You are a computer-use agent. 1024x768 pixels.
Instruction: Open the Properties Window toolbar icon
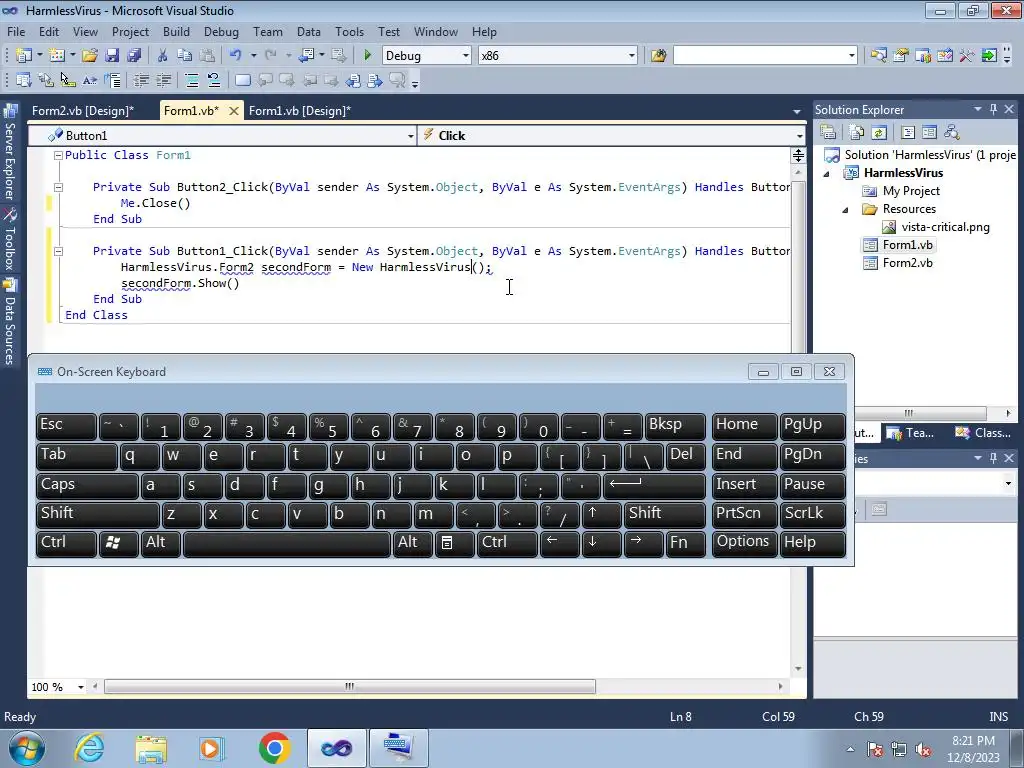click(901, 56)
